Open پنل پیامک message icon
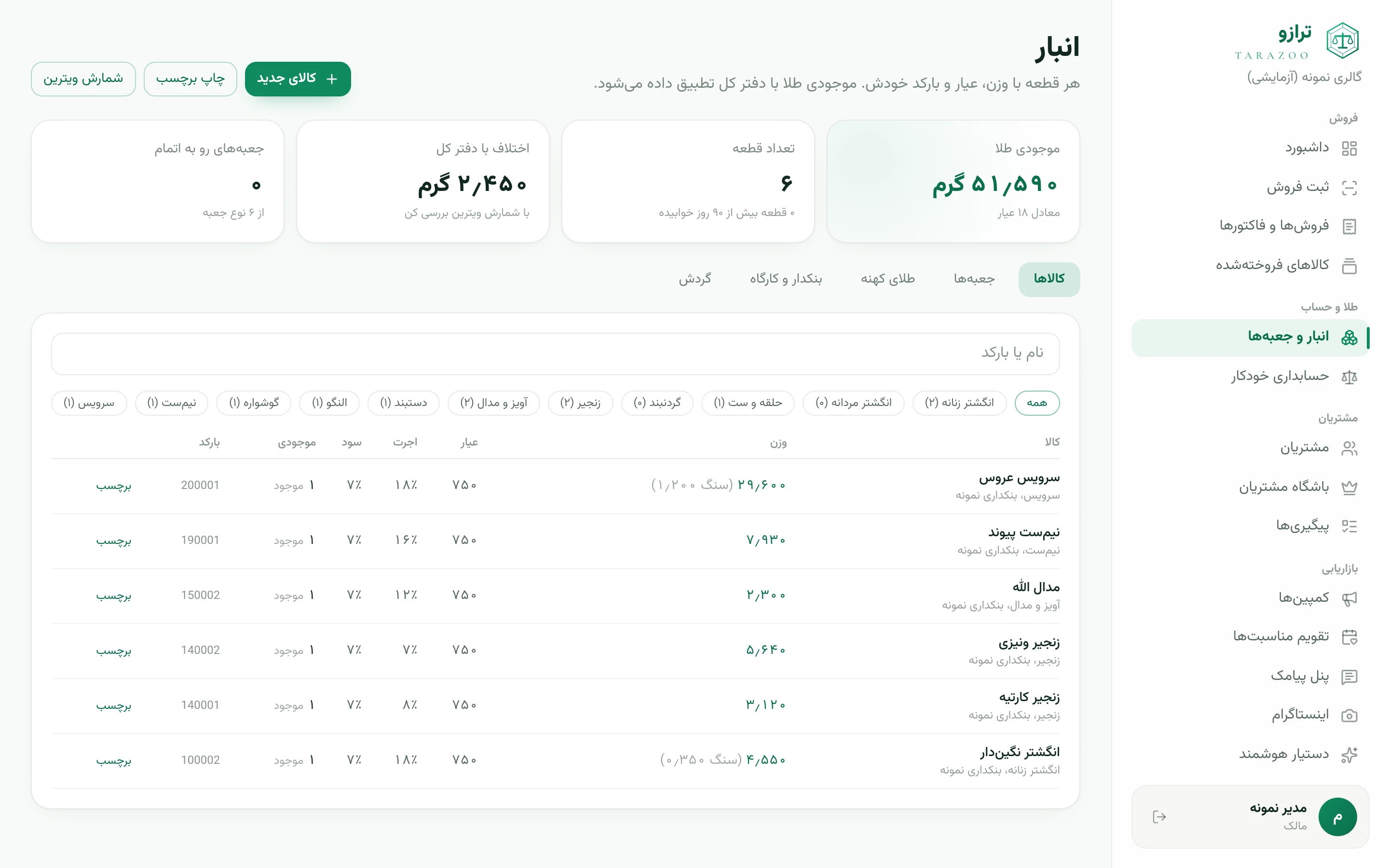Screen dimensions: 1389x868 click(1349, 677)
